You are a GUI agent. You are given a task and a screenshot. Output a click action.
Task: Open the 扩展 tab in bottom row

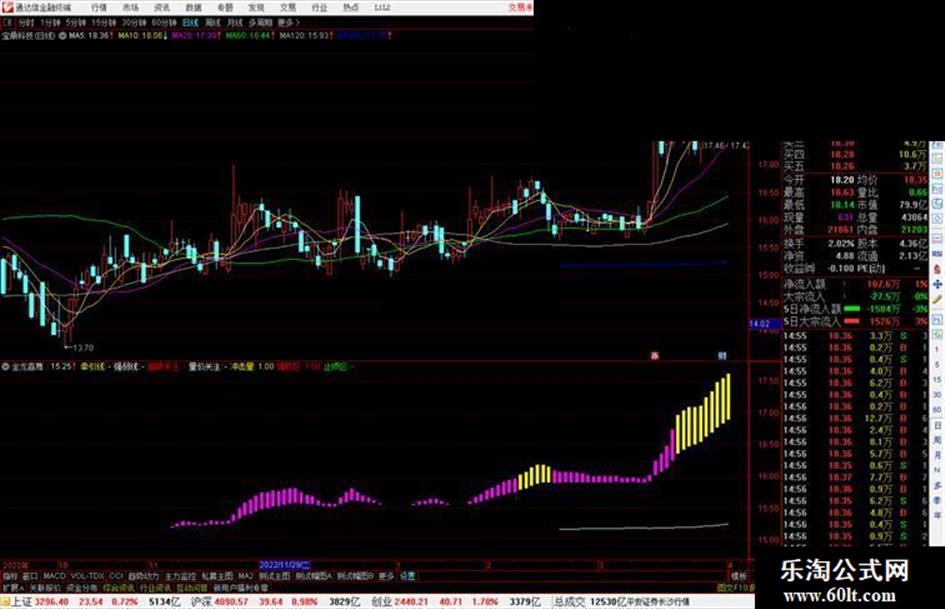[x=12, y=588]
